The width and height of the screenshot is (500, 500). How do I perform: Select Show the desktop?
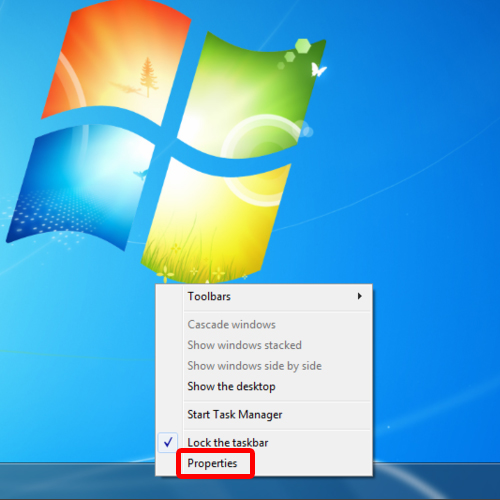point(264,386)
